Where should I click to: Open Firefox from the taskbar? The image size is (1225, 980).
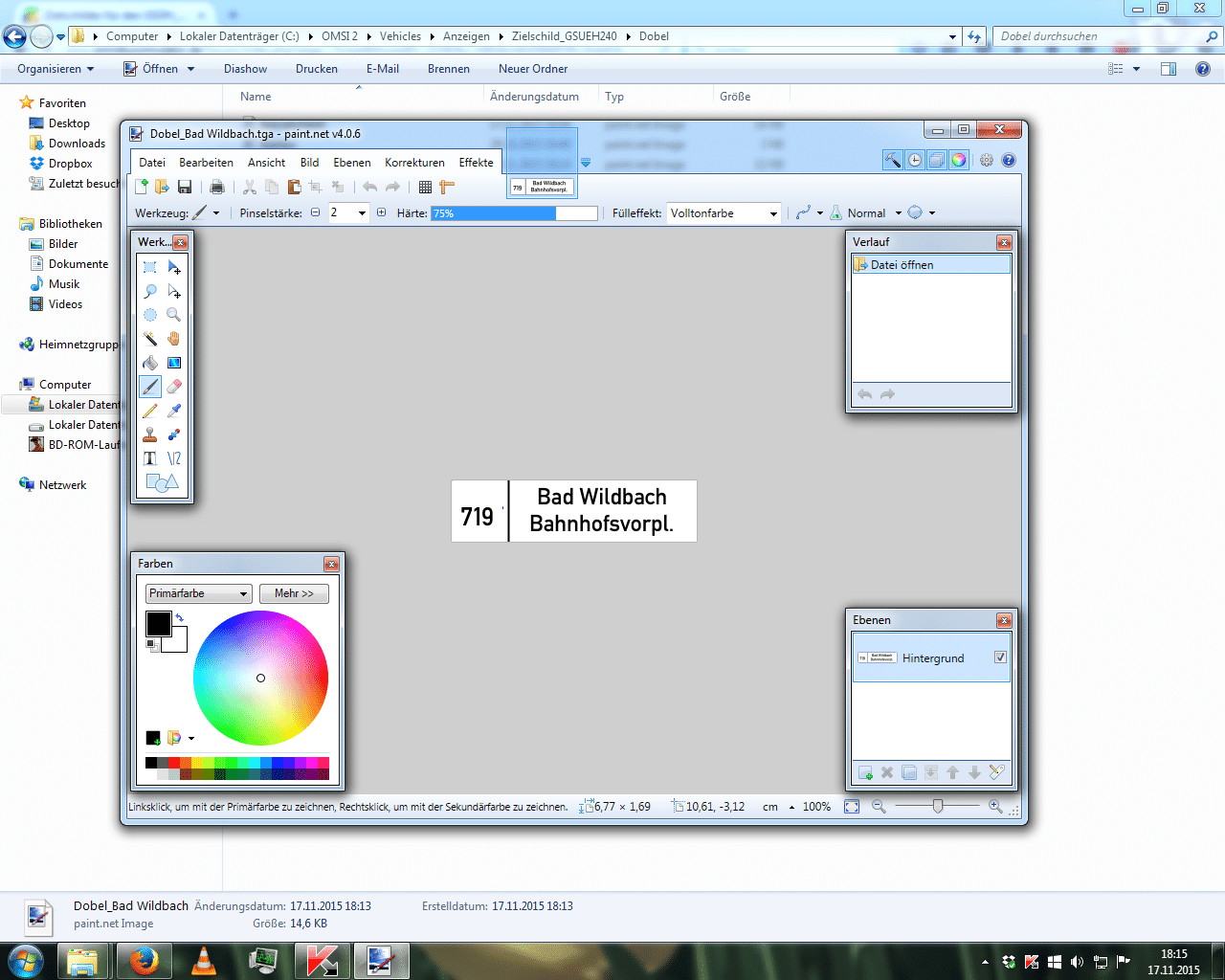[144, 960]
